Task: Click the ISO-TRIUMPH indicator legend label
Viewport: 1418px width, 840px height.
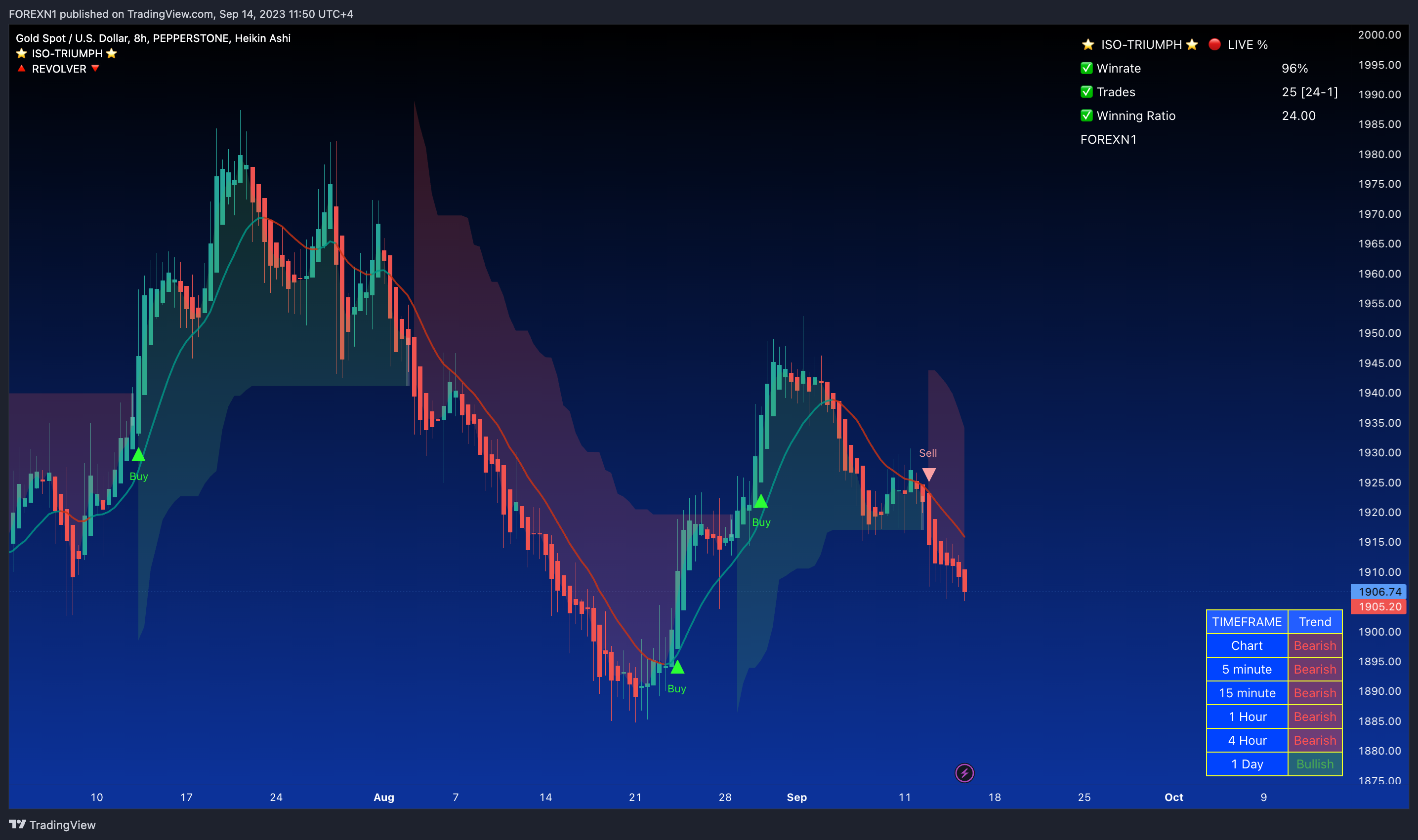Action: point(67,53)
